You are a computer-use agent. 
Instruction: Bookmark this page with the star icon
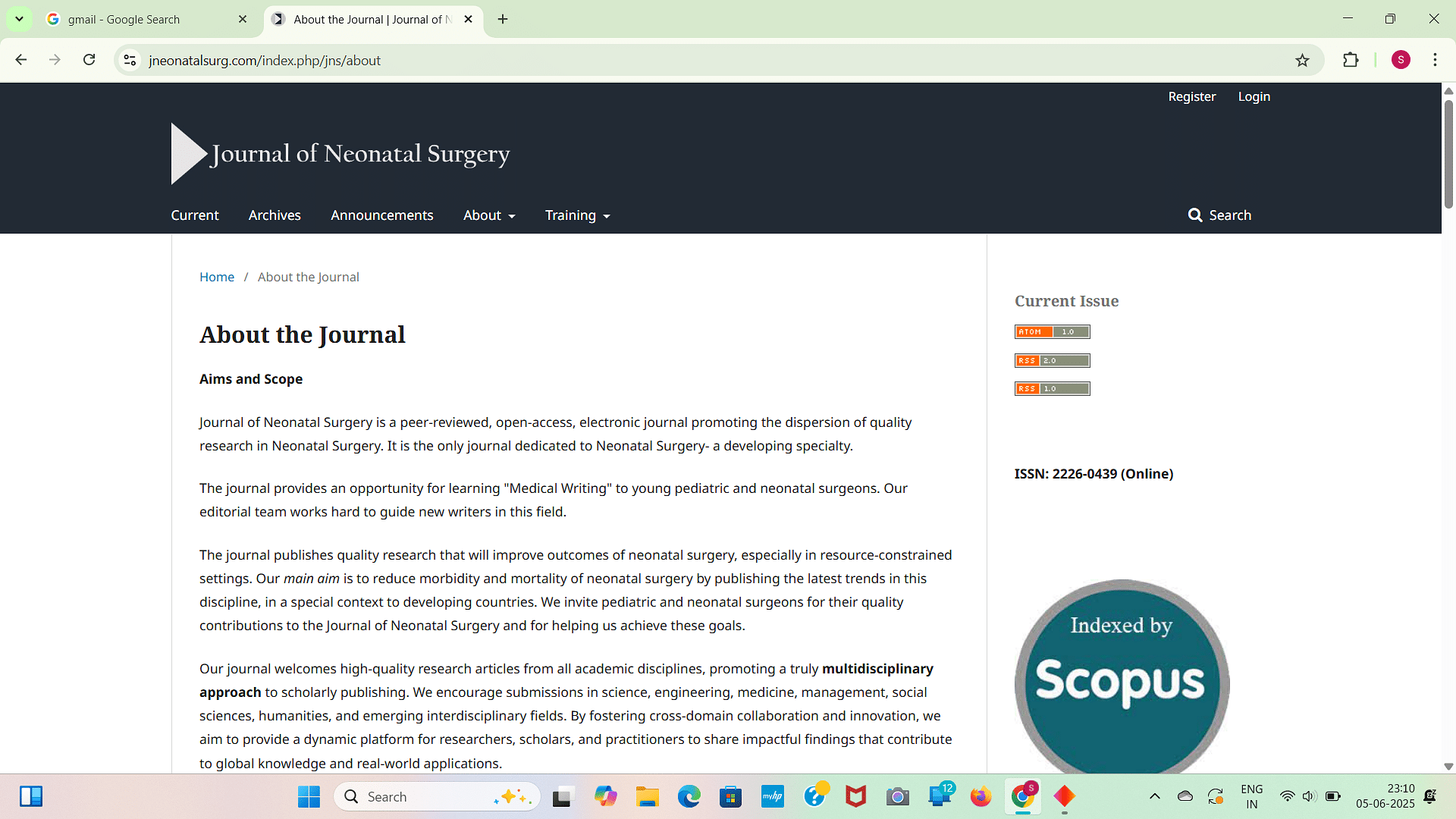click(1302, 60)
